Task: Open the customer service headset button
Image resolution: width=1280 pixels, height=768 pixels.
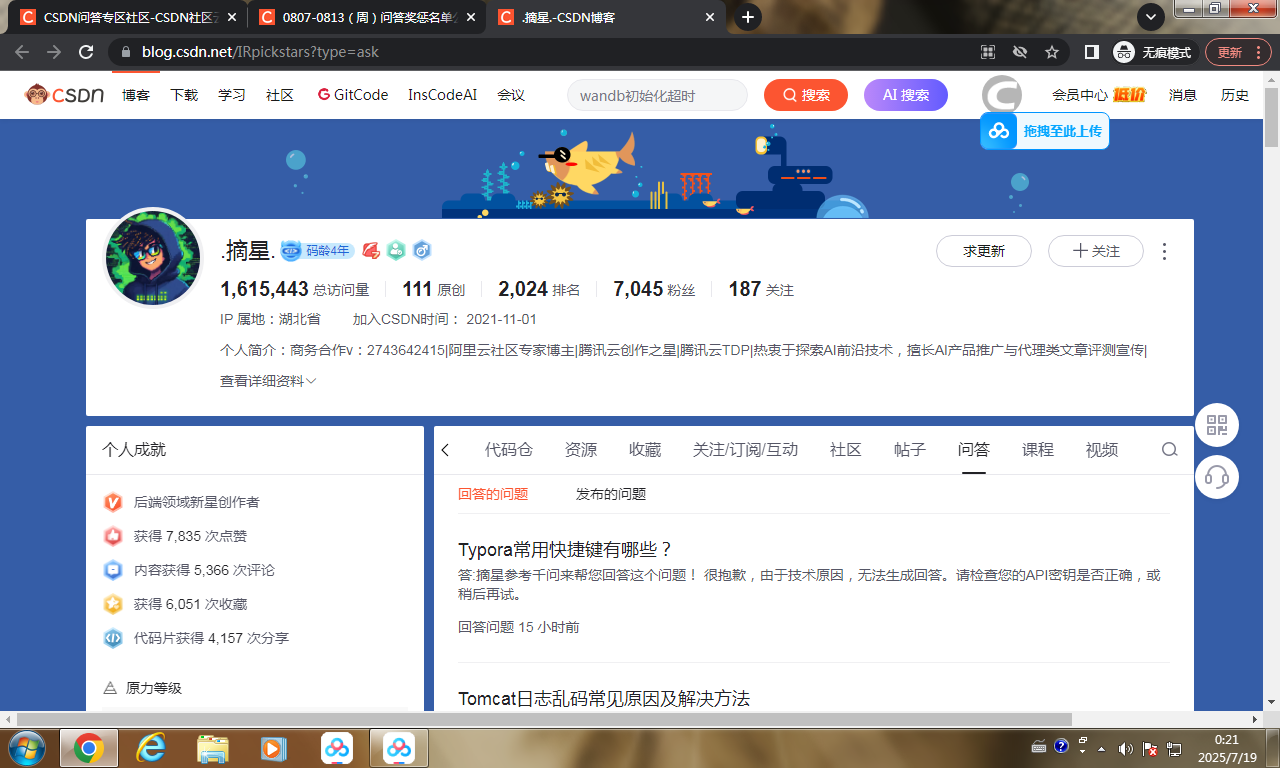Action: pos(1217,476)
